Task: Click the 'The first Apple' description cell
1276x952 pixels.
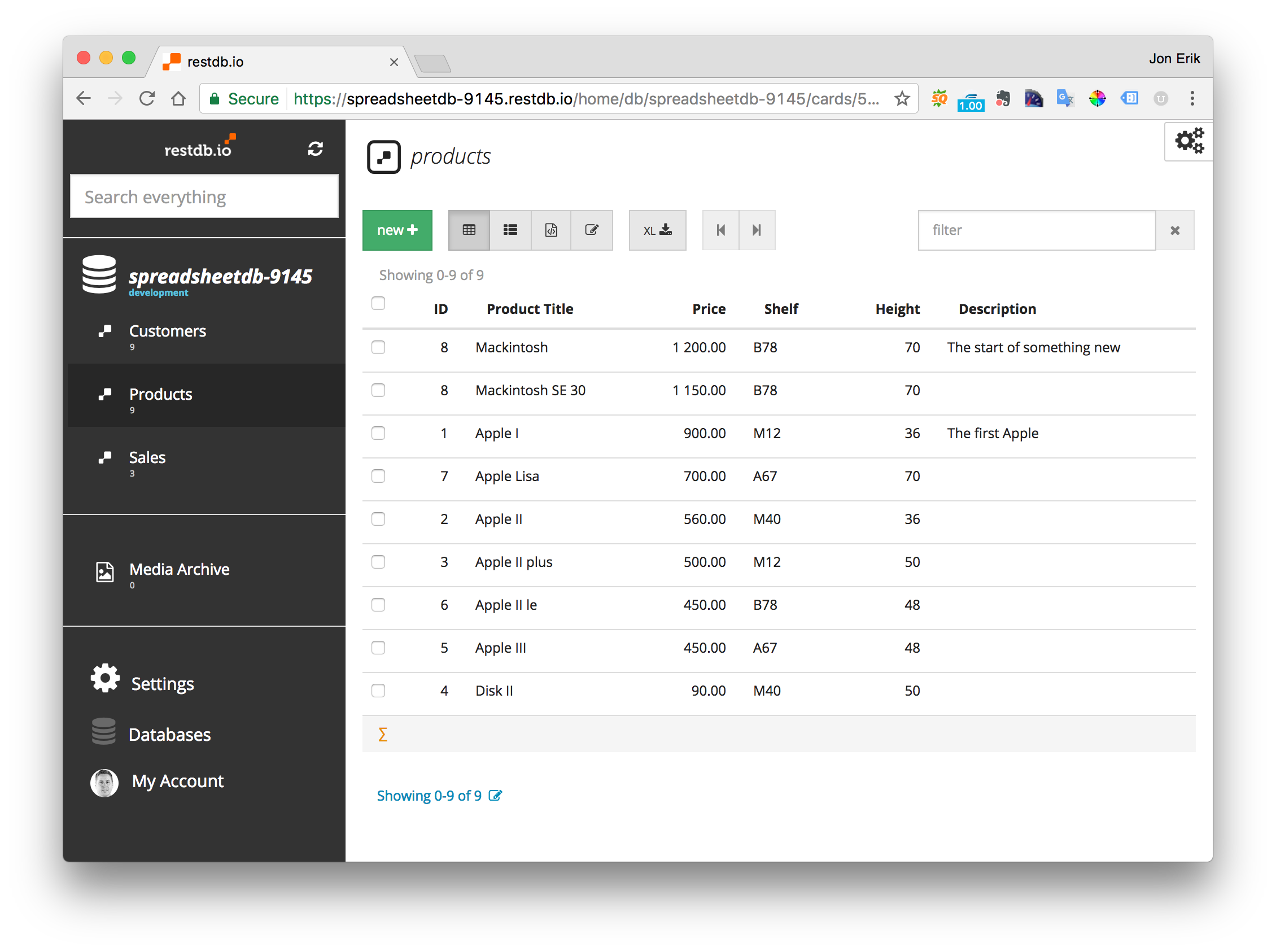Action: (993, 433)
